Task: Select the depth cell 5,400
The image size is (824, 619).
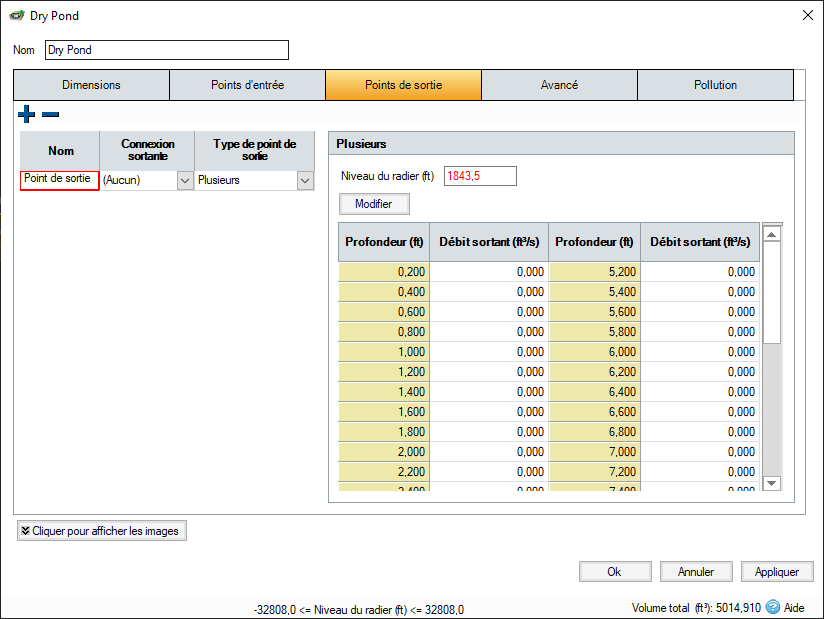Action: pos(595,292)
